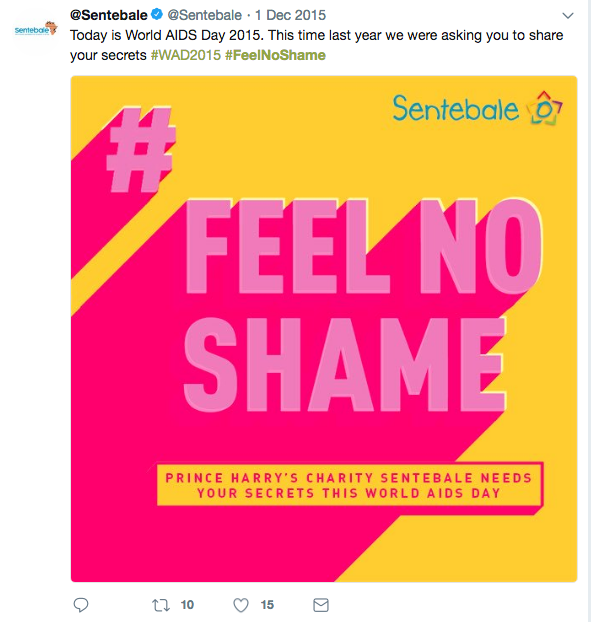Click the grey @Sentebale handle
Viewport: 591px width, 622px height.
(205, 15)
